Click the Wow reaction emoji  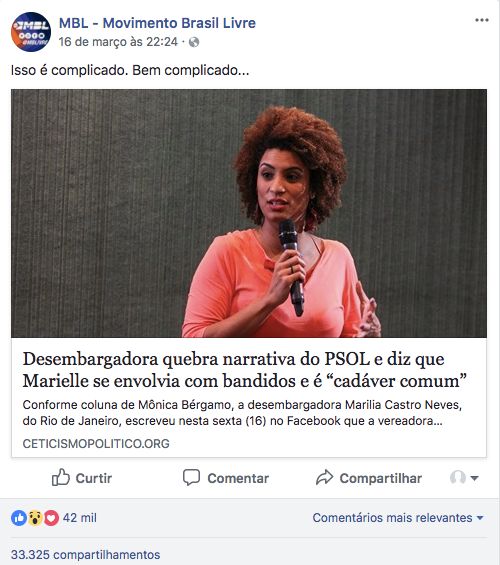pos(35,518)
